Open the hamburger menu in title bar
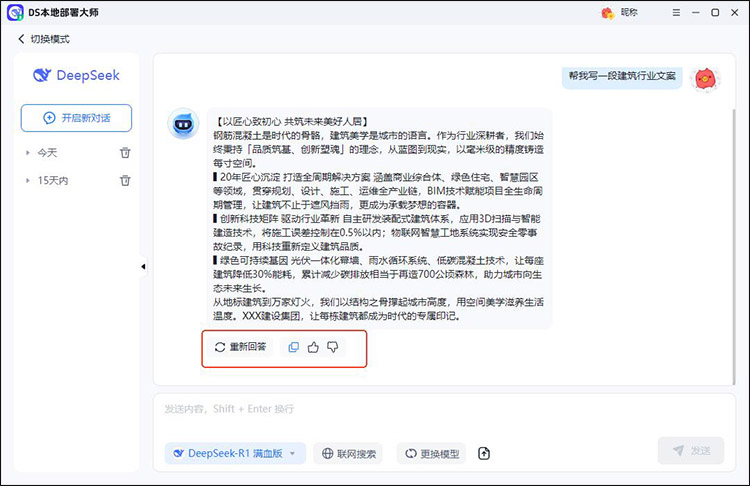750x486 pixels. point(676,12)
